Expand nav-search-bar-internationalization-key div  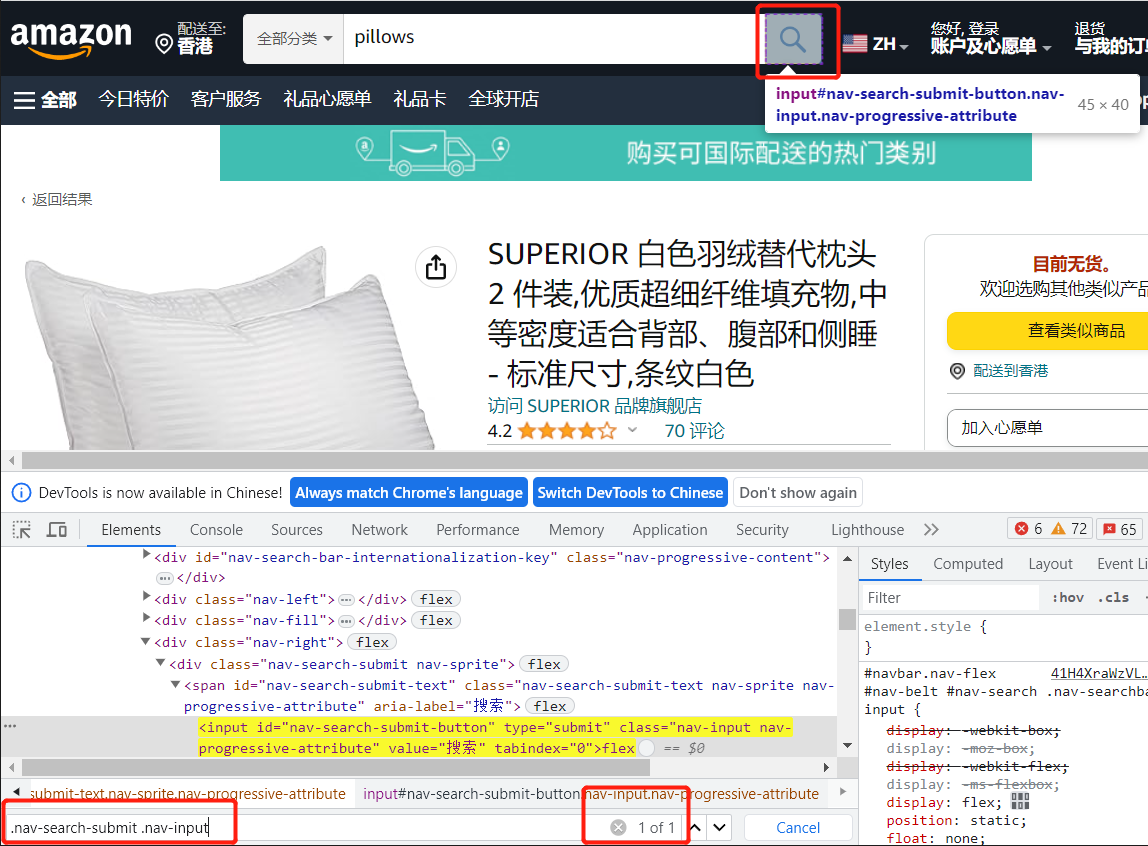[146, 555]
